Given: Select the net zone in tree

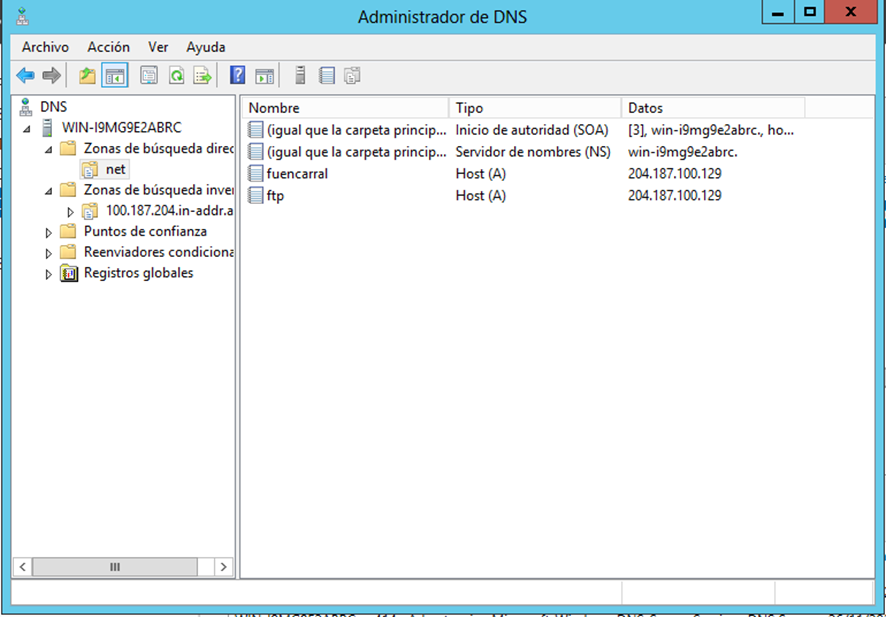Looking at the screenshot, I should point(115,169).
